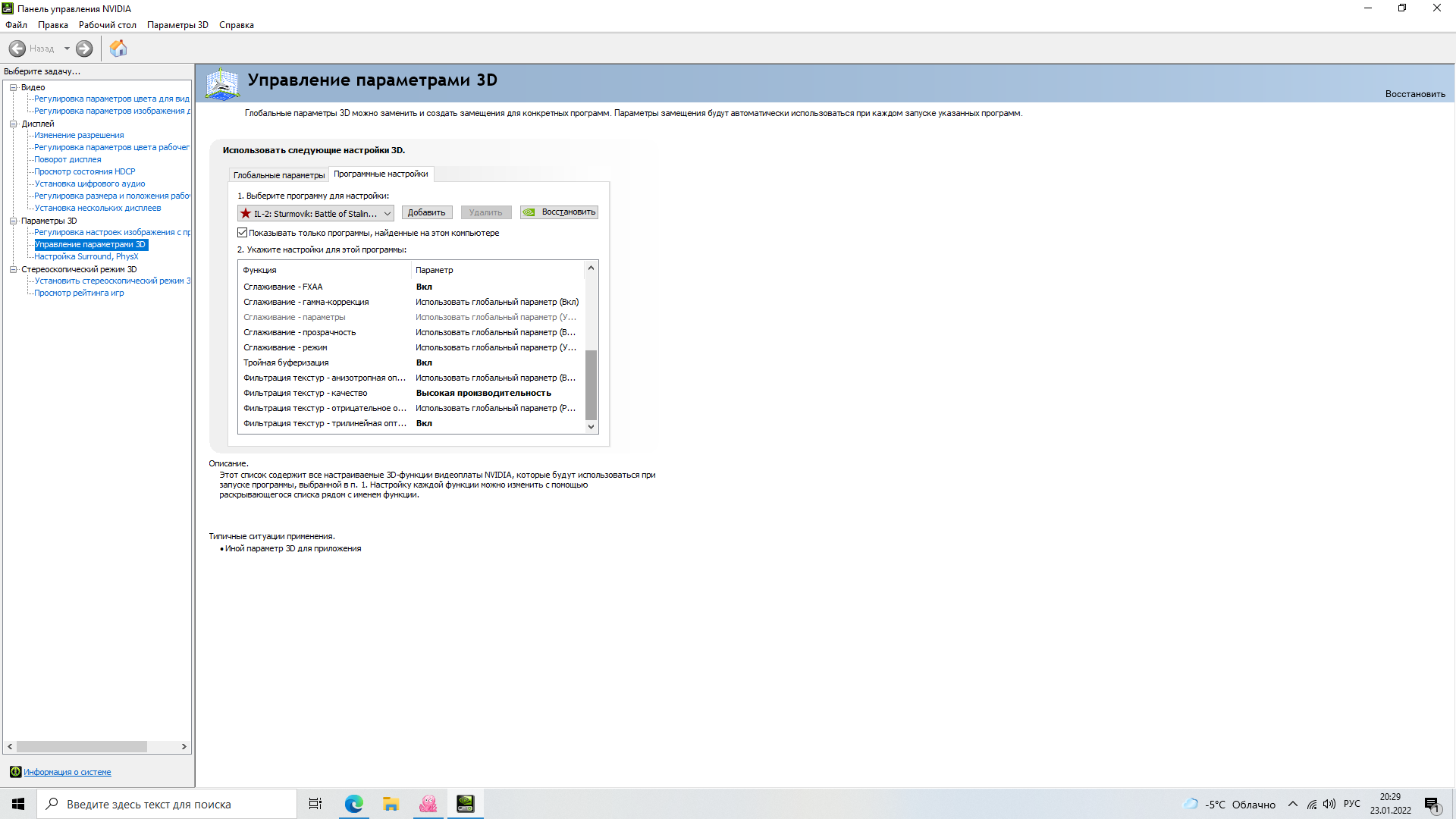Open the Home icon in toolbar
The height and width of the screenshot is (819, 1456).
tap(118, 49)
